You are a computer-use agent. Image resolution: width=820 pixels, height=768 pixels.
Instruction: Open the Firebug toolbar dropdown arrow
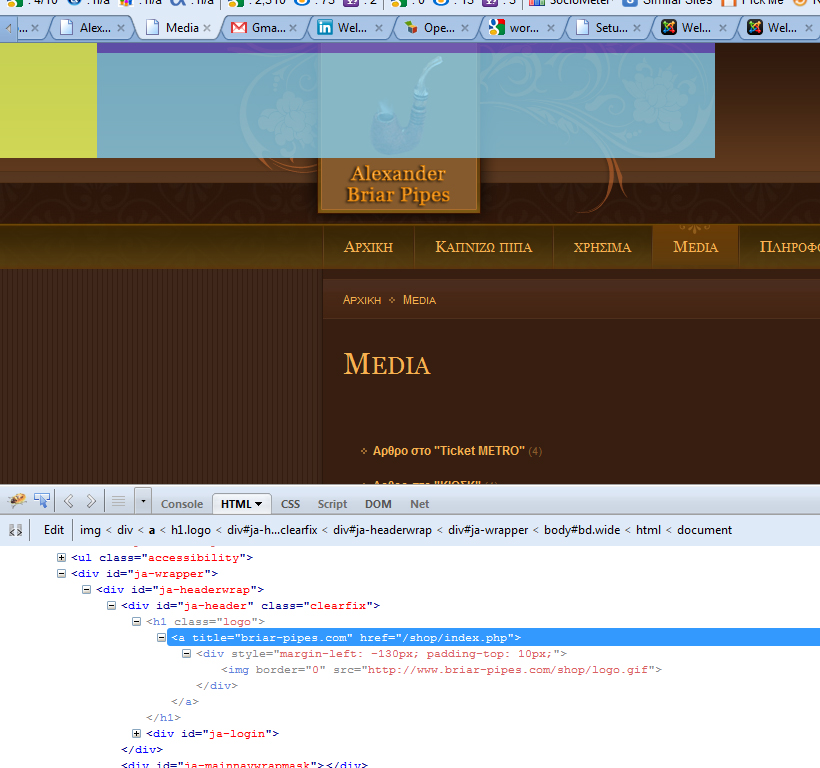143,501
